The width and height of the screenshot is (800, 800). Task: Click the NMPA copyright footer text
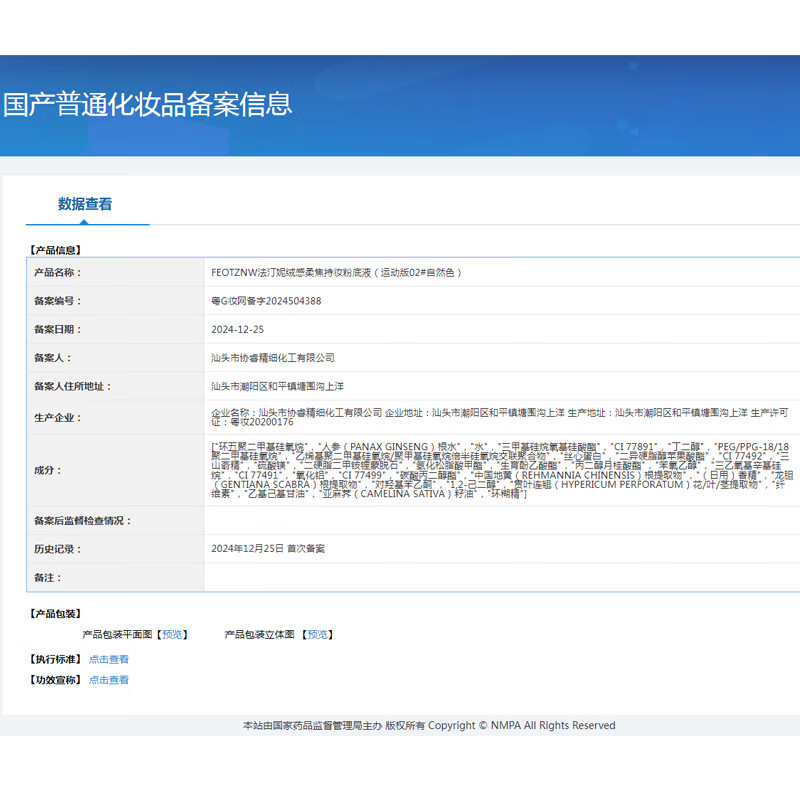(429, 725)
